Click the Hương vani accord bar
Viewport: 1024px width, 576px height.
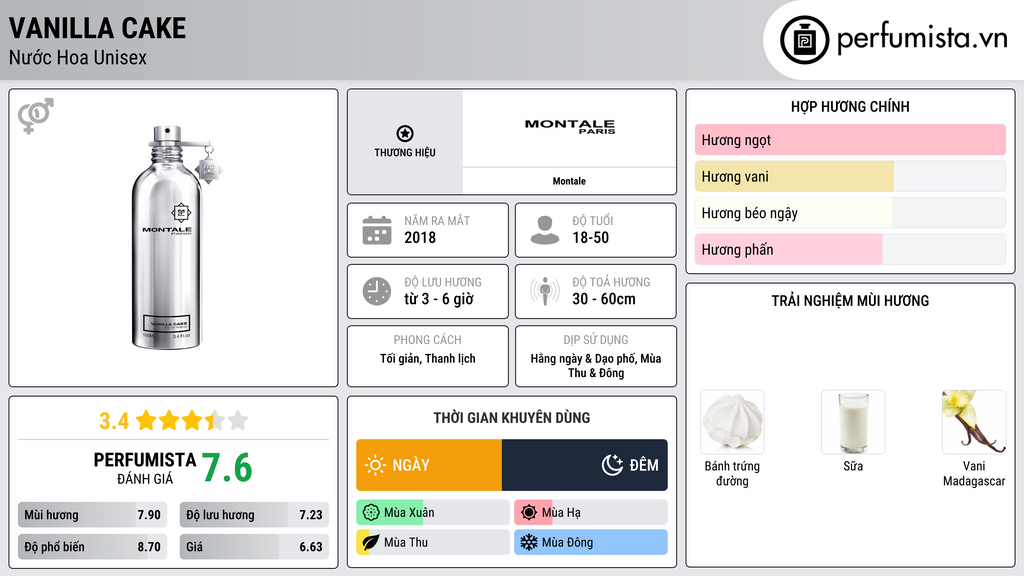tap(850, 177)
